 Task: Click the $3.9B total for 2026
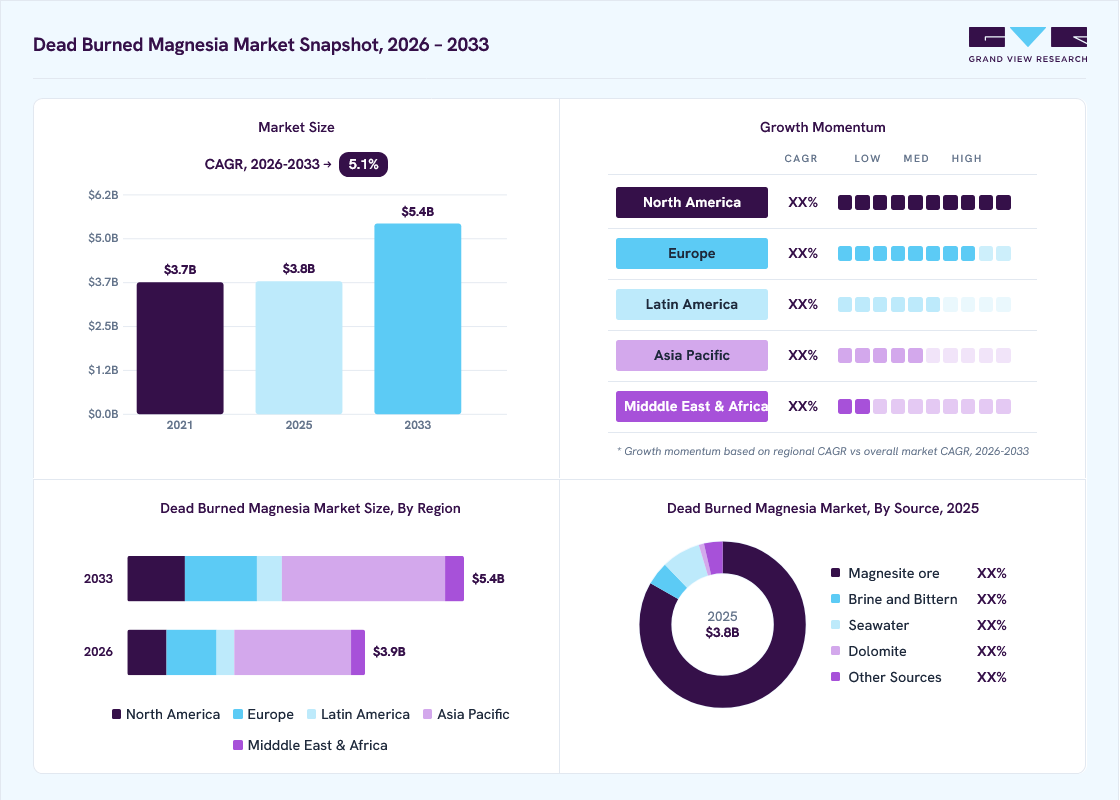(389, 651)
